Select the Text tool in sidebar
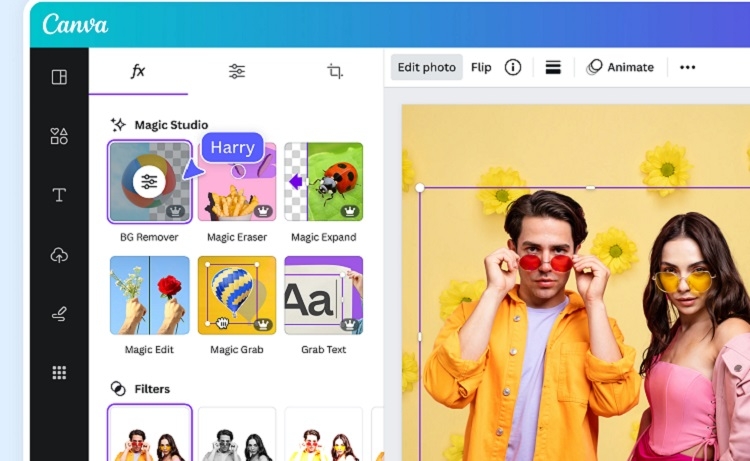750x461 pixels. point(59,195)
